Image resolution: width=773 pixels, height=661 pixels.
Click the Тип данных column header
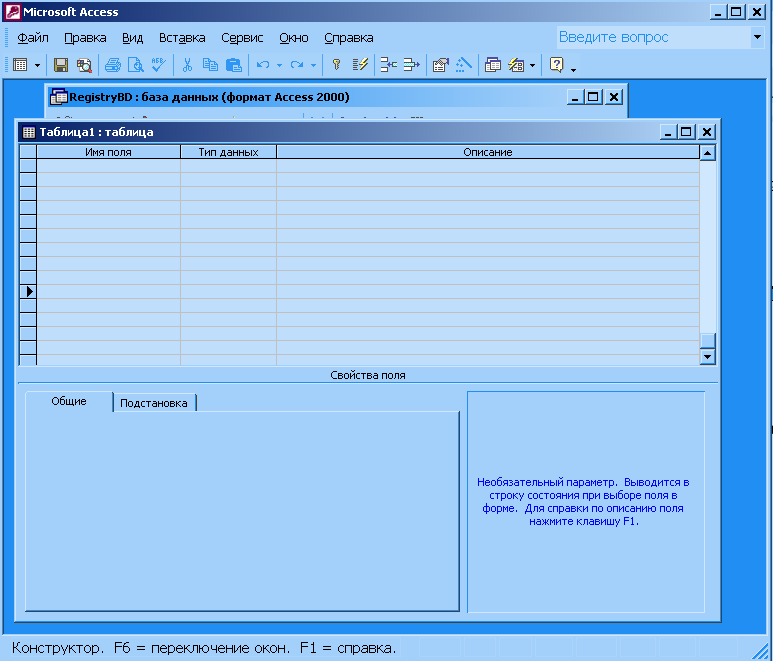pos(228,152)
